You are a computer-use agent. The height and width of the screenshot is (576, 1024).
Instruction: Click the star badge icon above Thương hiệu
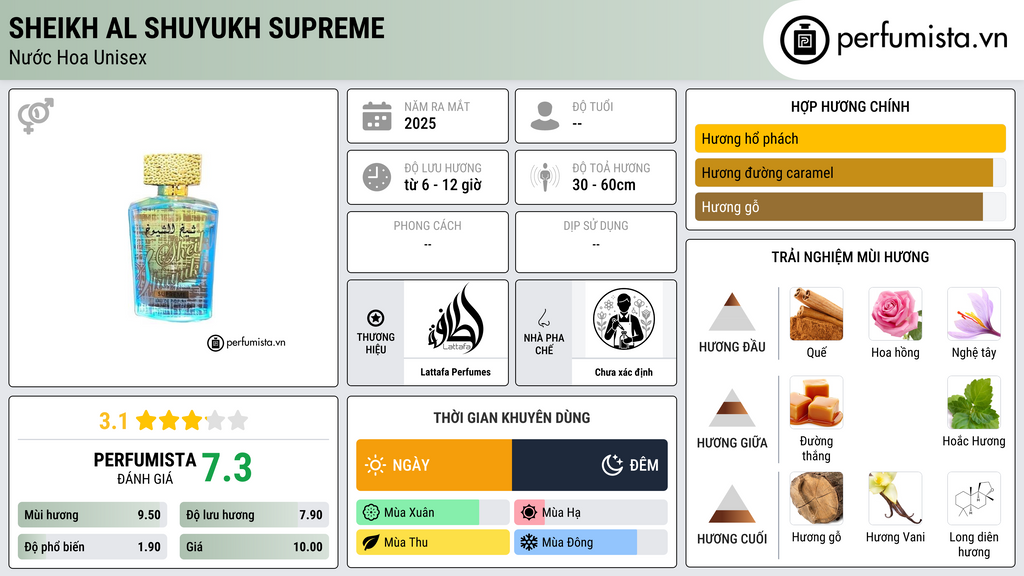pos(376,318)
